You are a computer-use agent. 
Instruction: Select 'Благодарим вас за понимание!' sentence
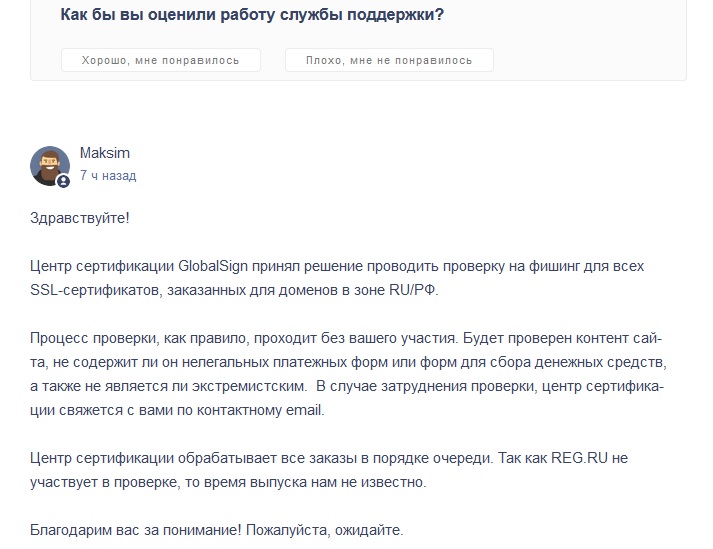click(x=136, y=530)
